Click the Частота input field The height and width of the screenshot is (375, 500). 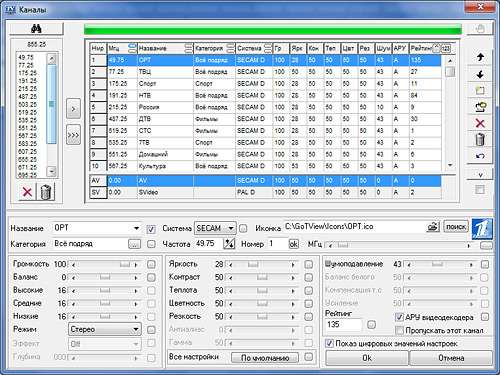[x=208, y=244]
